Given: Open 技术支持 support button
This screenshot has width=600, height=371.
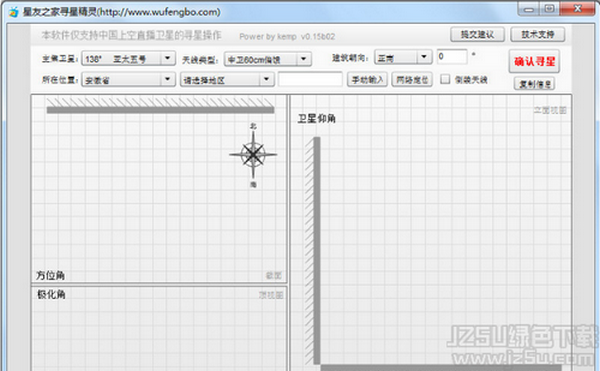Looking at the screenshot, I should (x=538, y=35).
